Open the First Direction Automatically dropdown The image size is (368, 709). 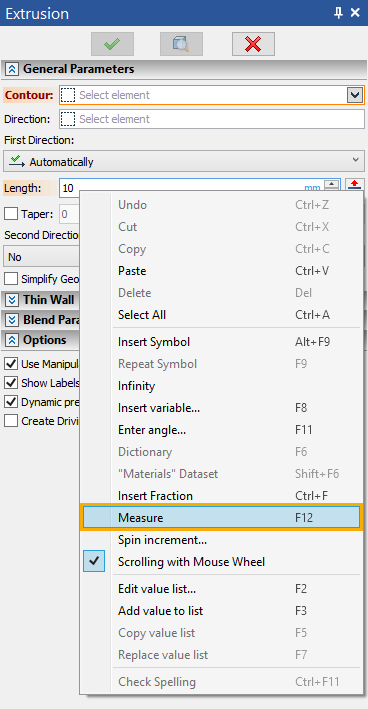click(184, 161)
